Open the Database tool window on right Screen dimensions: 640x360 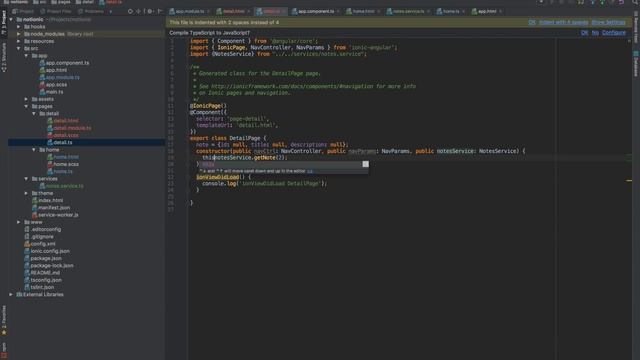(636, 63)
